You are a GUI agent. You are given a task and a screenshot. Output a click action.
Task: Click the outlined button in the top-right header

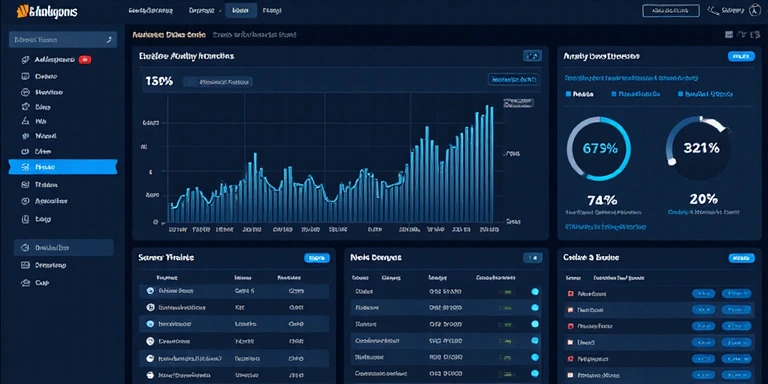671,10
